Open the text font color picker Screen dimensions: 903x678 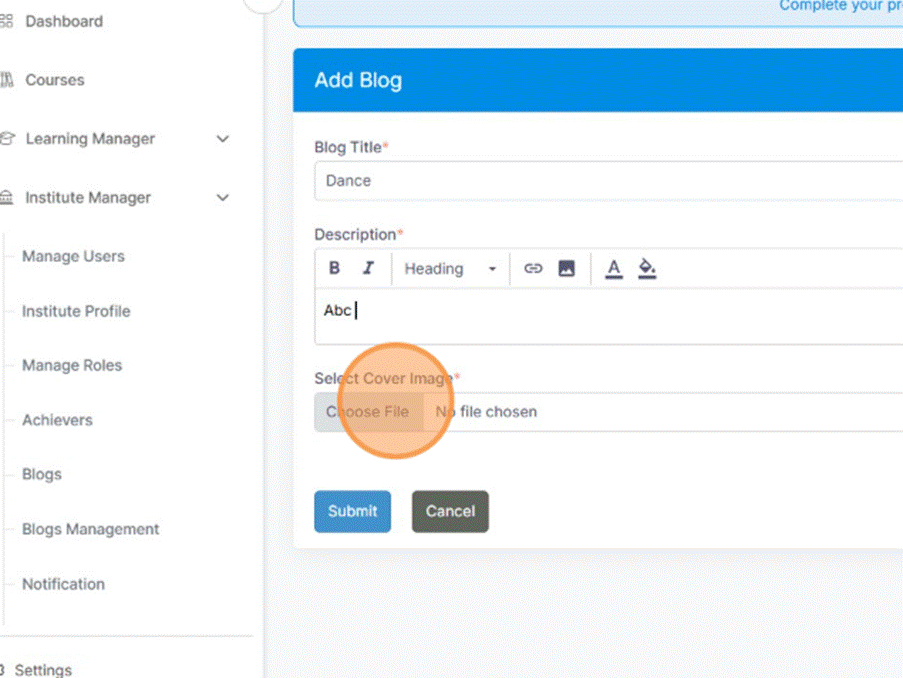[614, 268]
